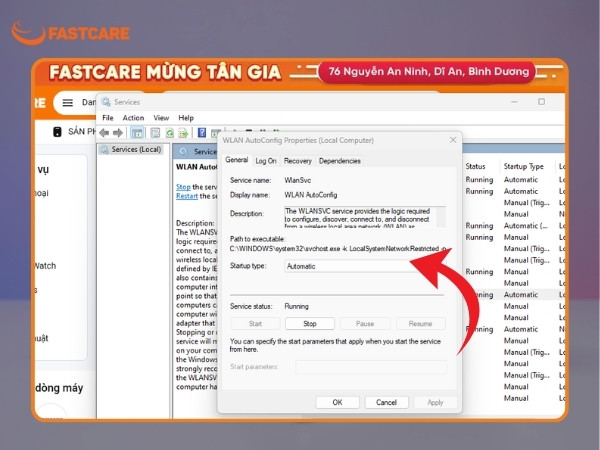Click the Start parameters input field
Screen dimensions: 600x450
370,367
